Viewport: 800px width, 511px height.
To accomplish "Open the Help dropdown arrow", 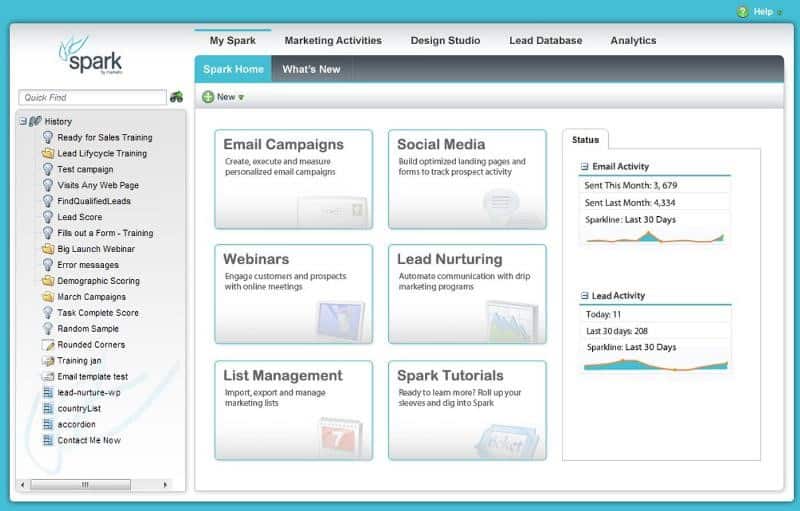I will coord(780,12).
